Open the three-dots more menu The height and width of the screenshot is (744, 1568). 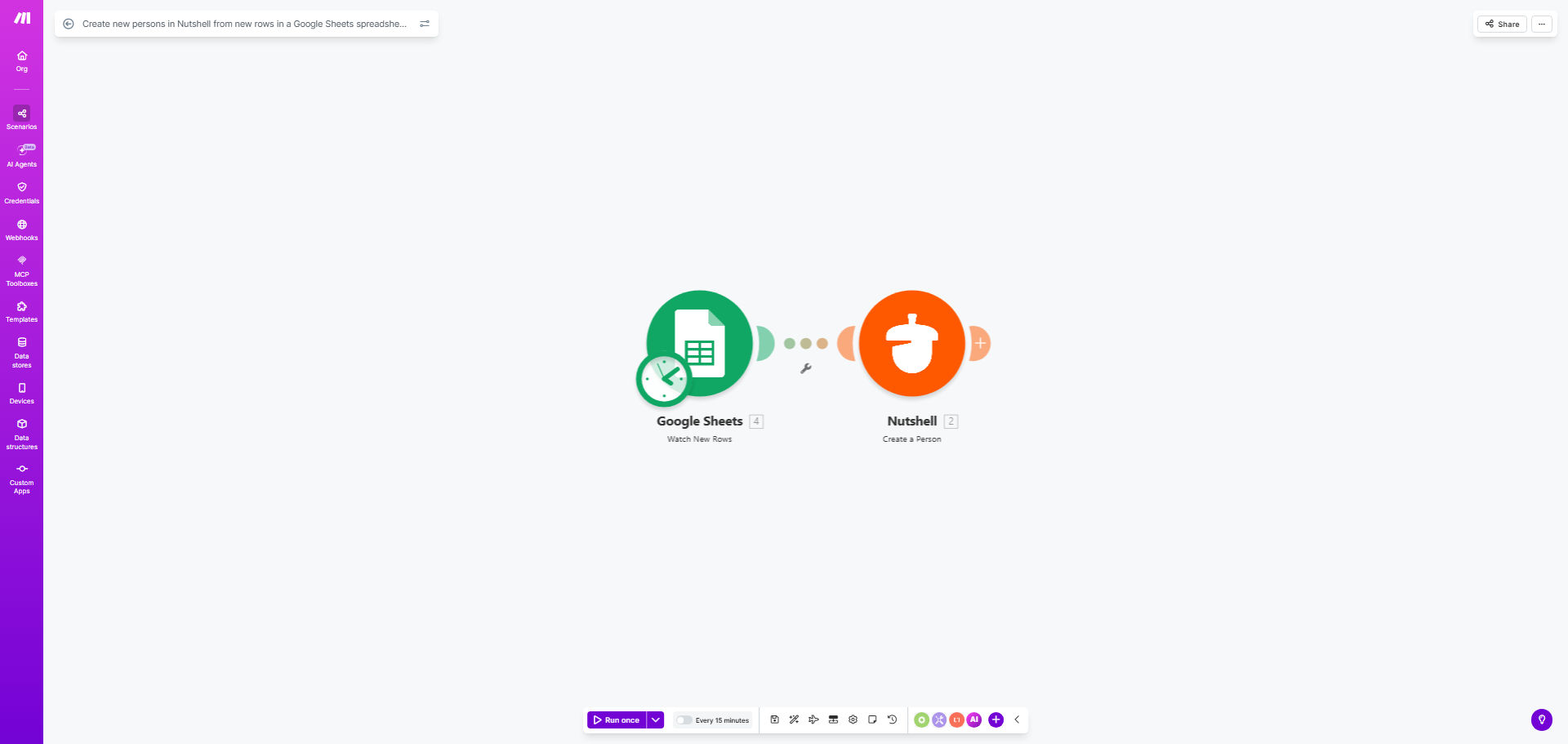click(1542, 24)
